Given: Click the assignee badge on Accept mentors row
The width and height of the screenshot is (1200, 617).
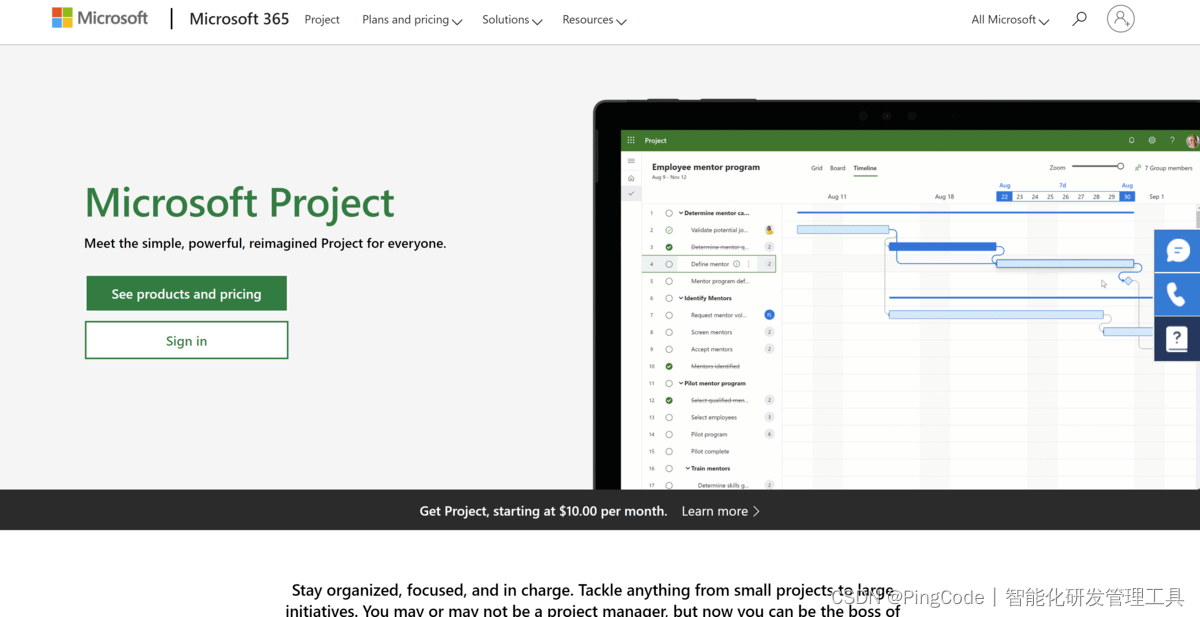Looking at the screenshot, I should coord(769,349).
